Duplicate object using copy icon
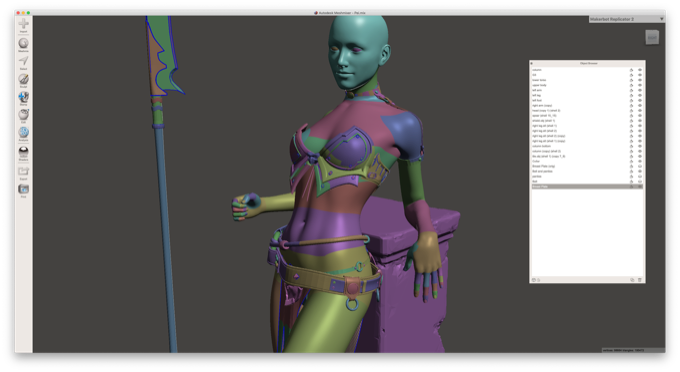The image size is (680, 372). point(632,280)
